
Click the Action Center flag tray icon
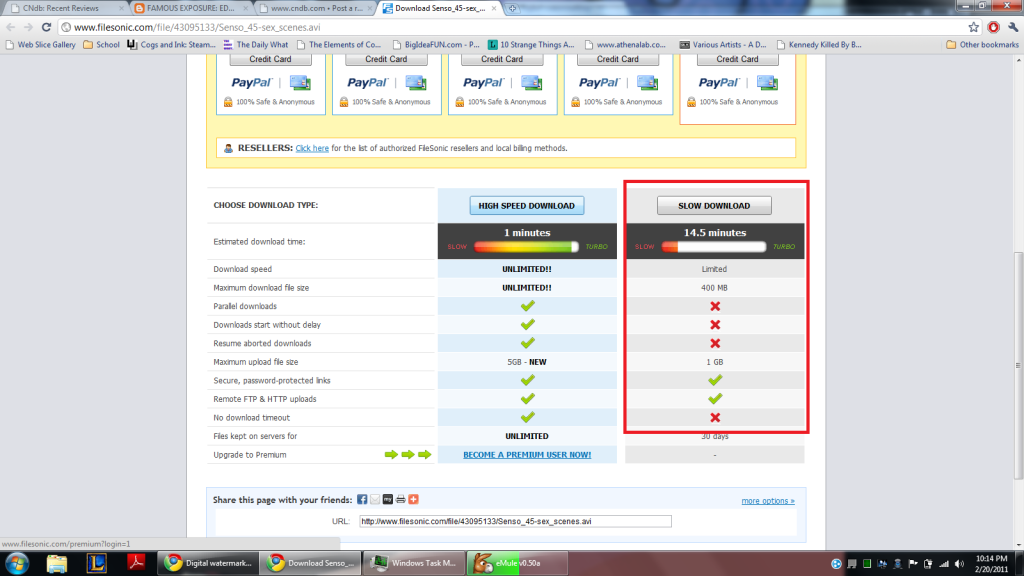913,564
